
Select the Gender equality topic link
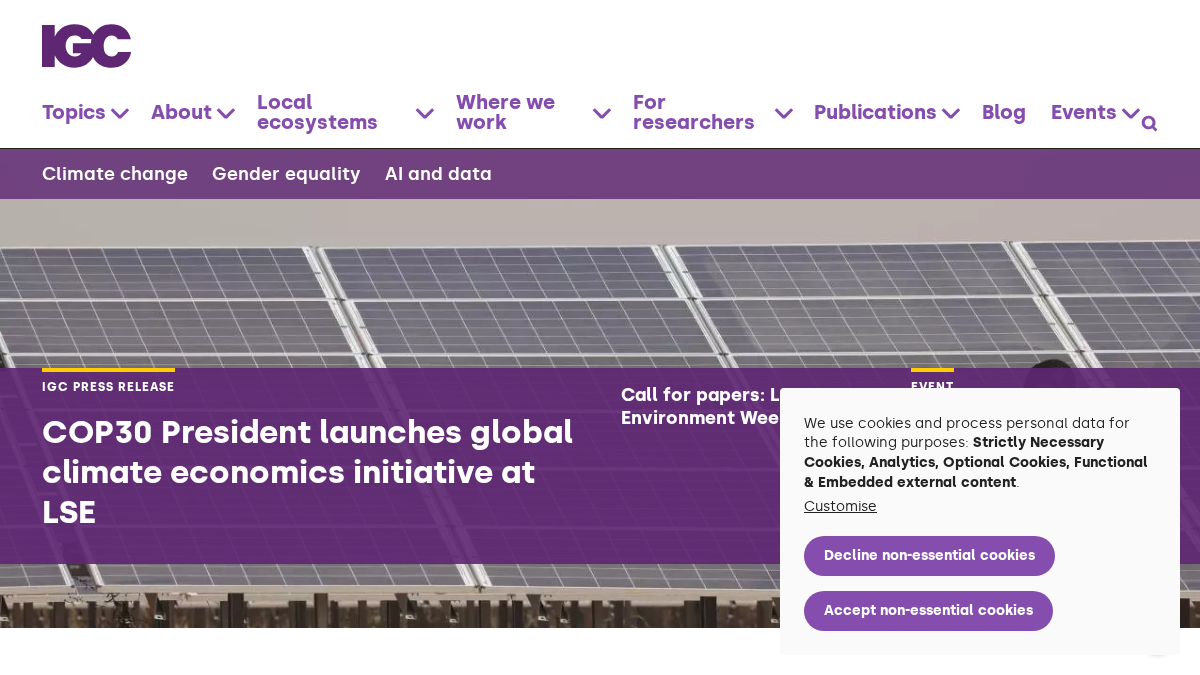(x=286, y=174)
